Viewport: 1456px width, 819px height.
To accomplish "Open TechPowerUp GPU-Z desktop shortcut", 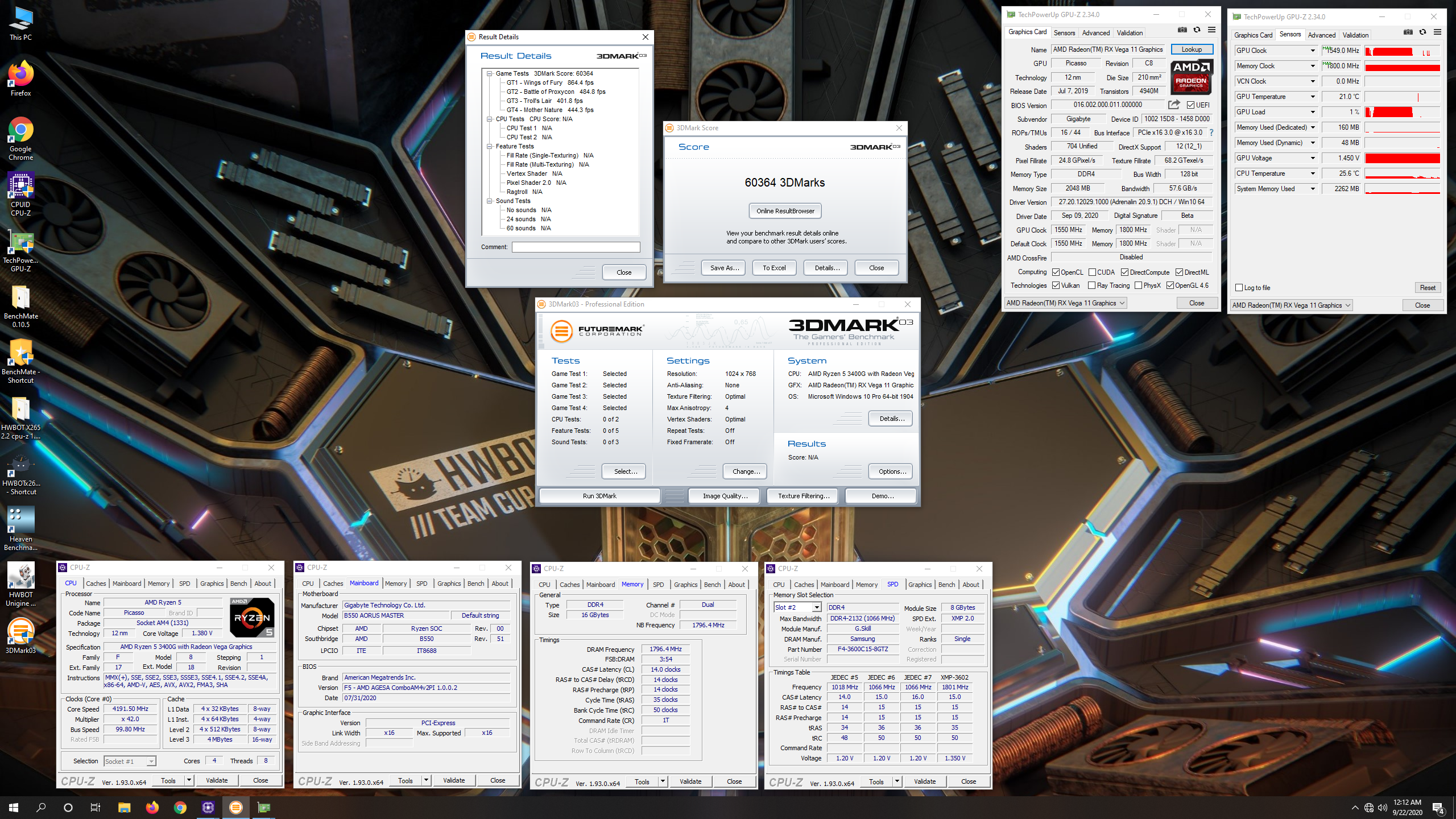I will (21, 250).
